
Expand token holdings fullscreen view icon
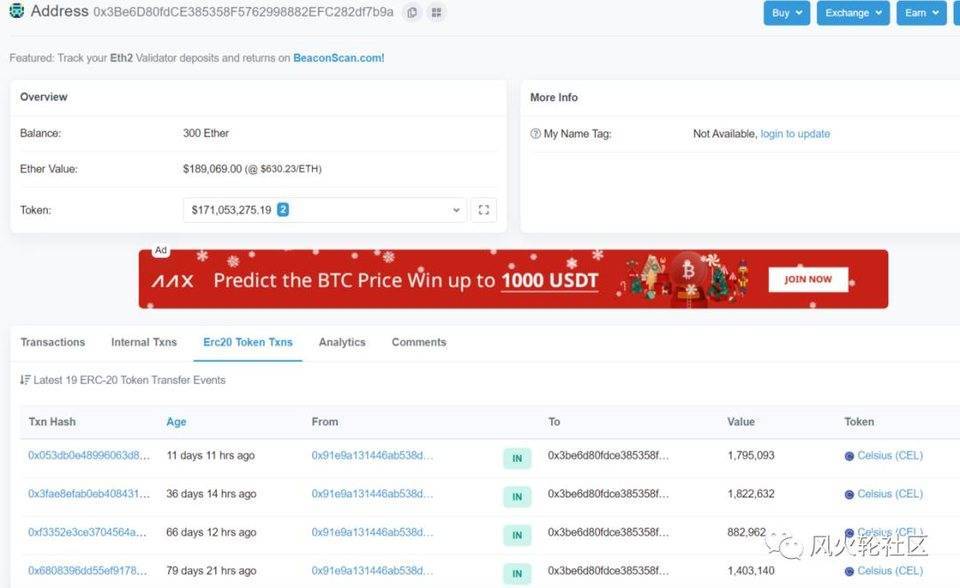click(484, 210)
